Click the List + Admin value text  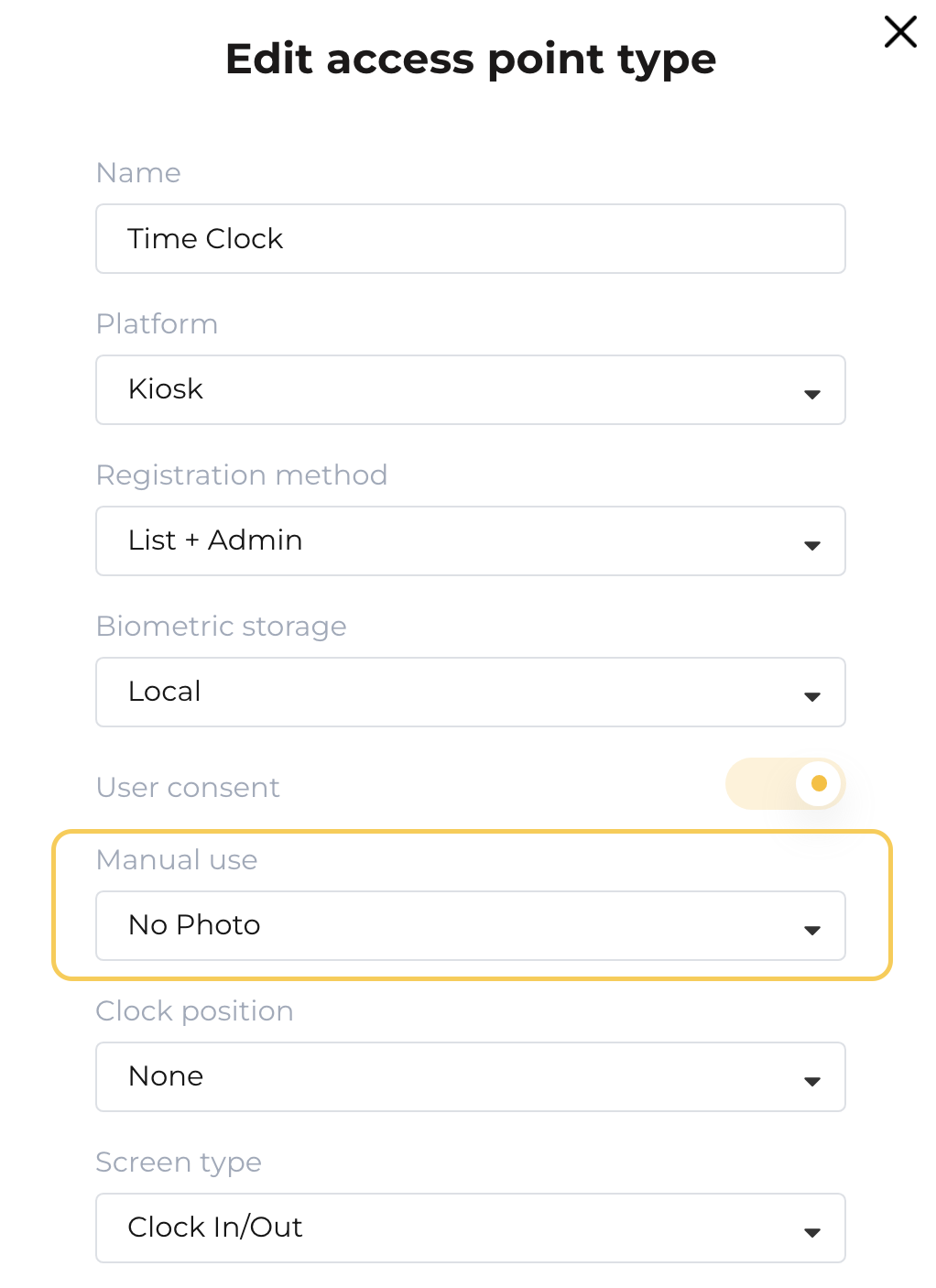(215, 540)
